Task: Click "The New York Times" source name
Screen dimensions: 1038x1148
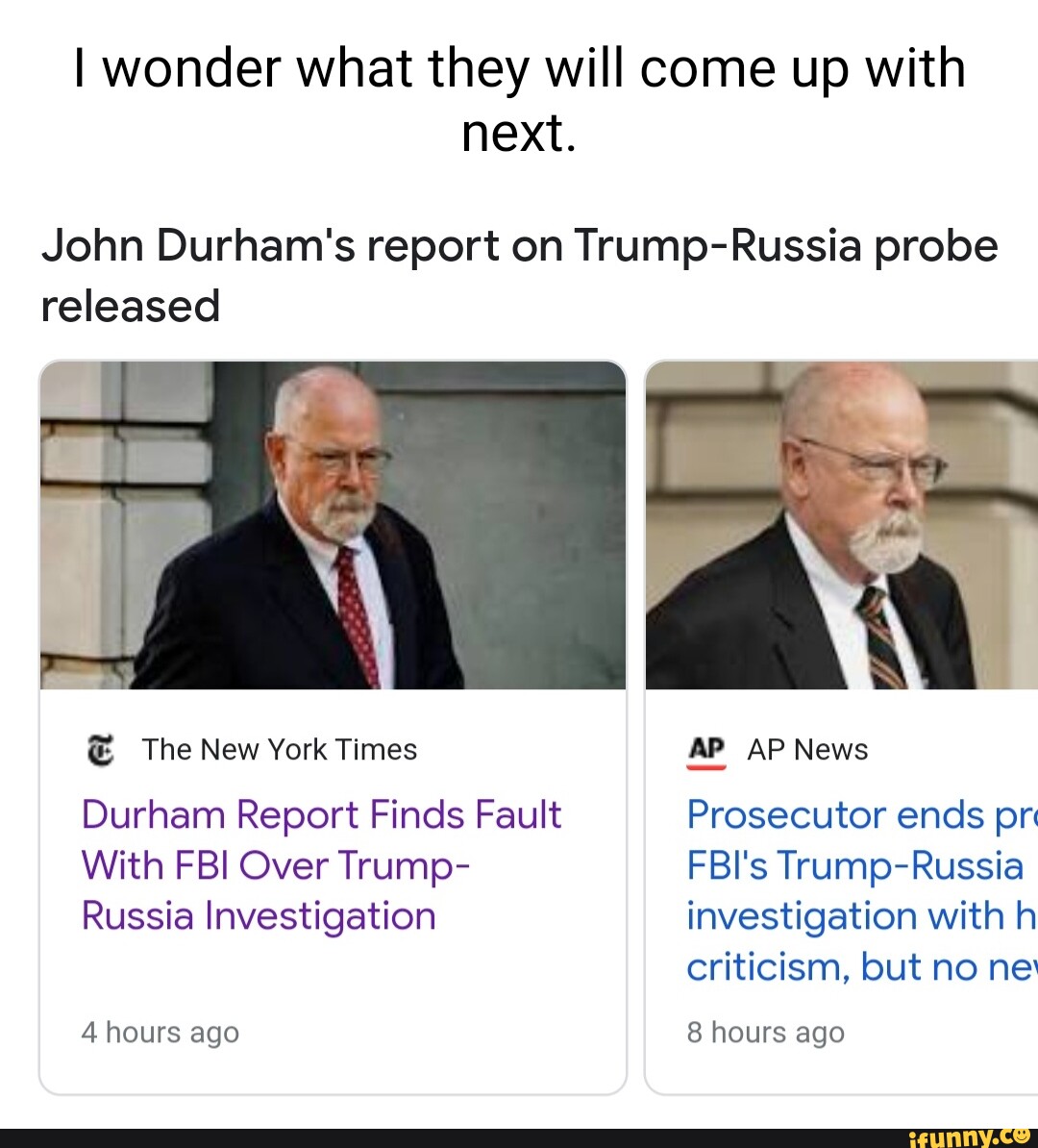Action: (279, 750)
